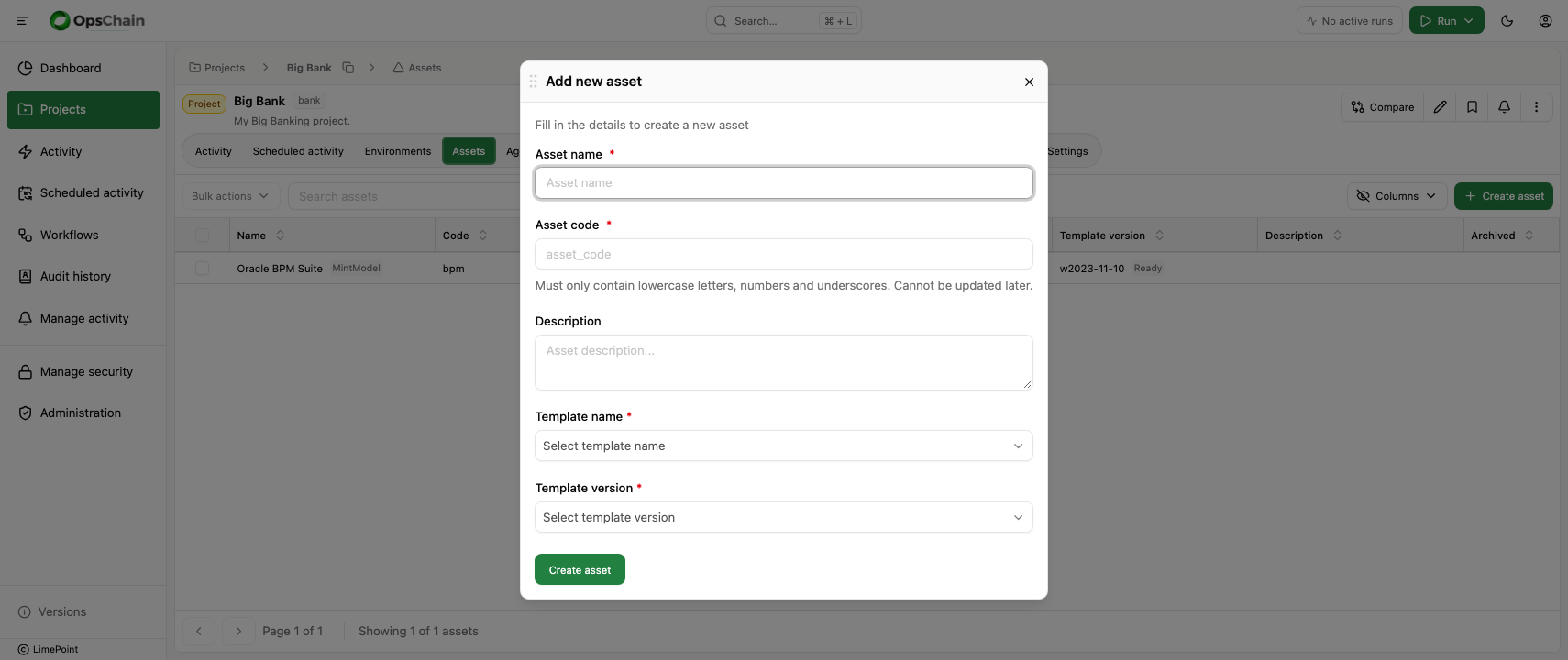1568x660 pixels.
Task: Click the Compare button
Action: pyautogui.click(x=1383, y=107)
